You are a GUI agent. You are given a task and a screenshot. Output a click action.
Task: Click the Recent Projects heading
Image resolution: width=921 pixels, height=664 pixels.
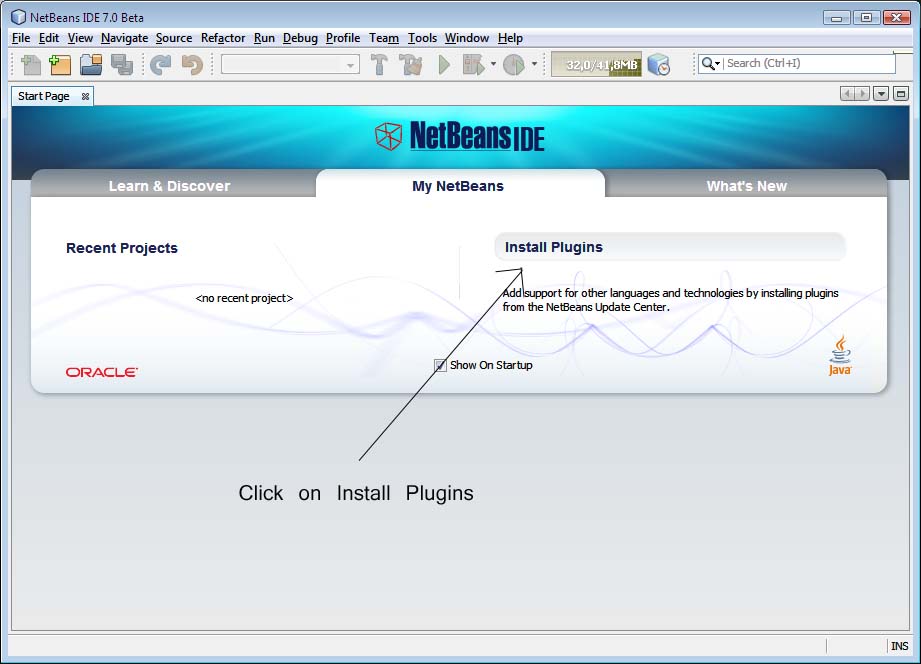[122, 248]
